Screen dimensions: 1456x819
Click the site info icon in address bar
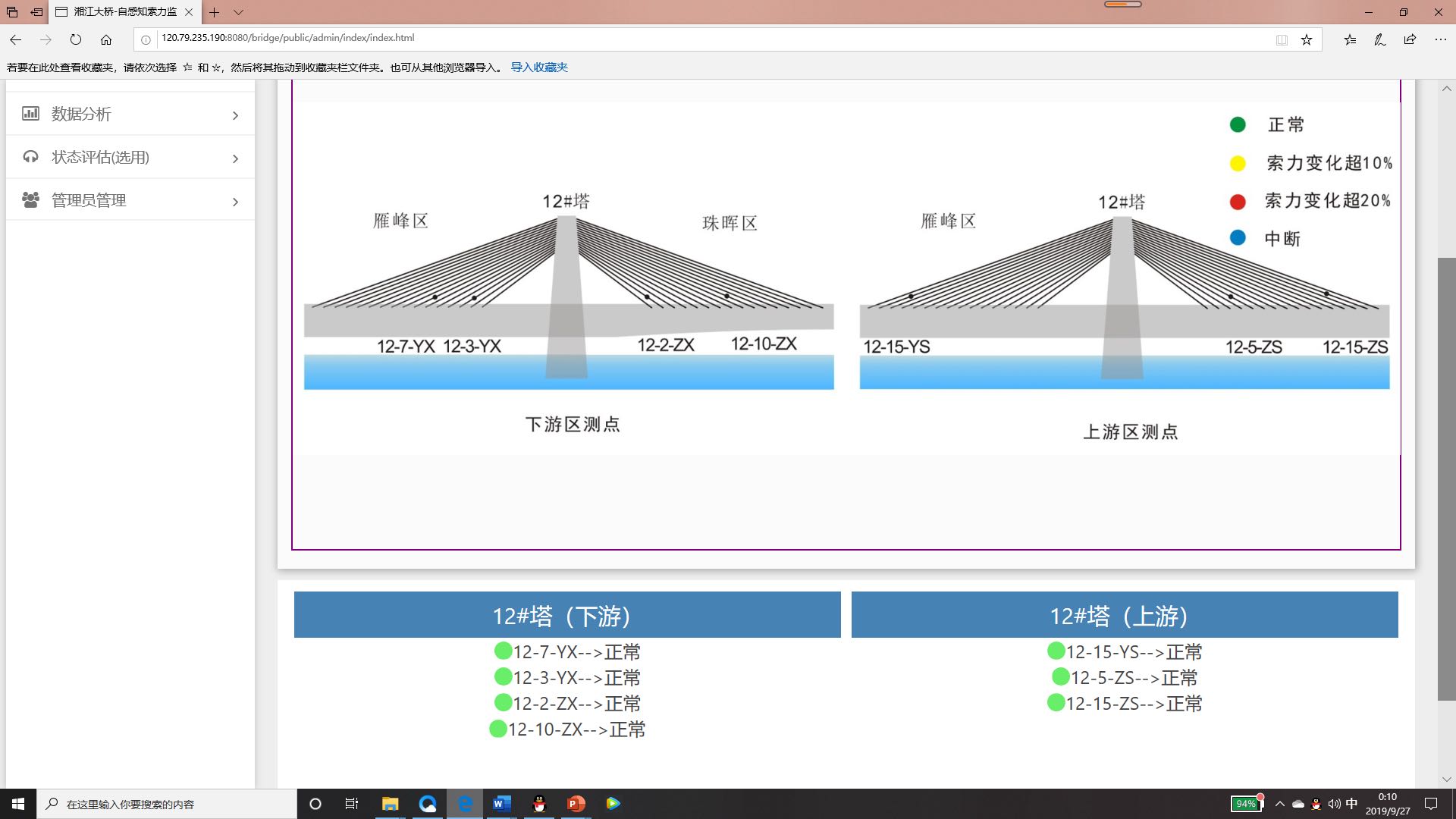point(146,39)
